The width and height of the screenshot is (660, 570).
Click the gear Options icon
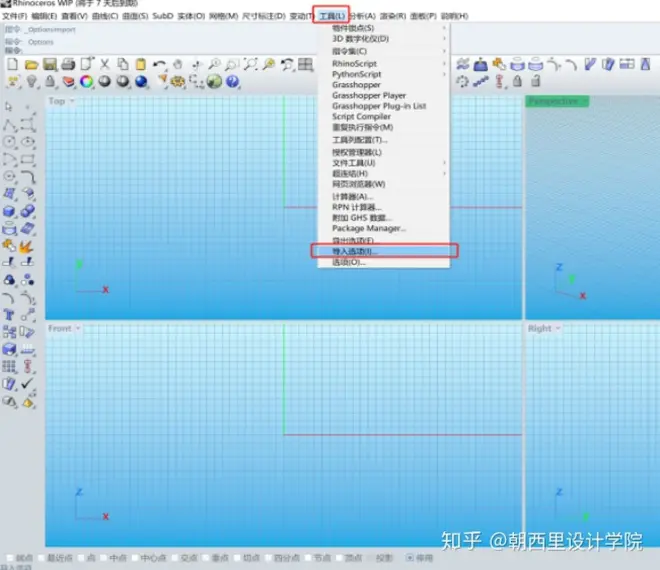pos(178,81)
